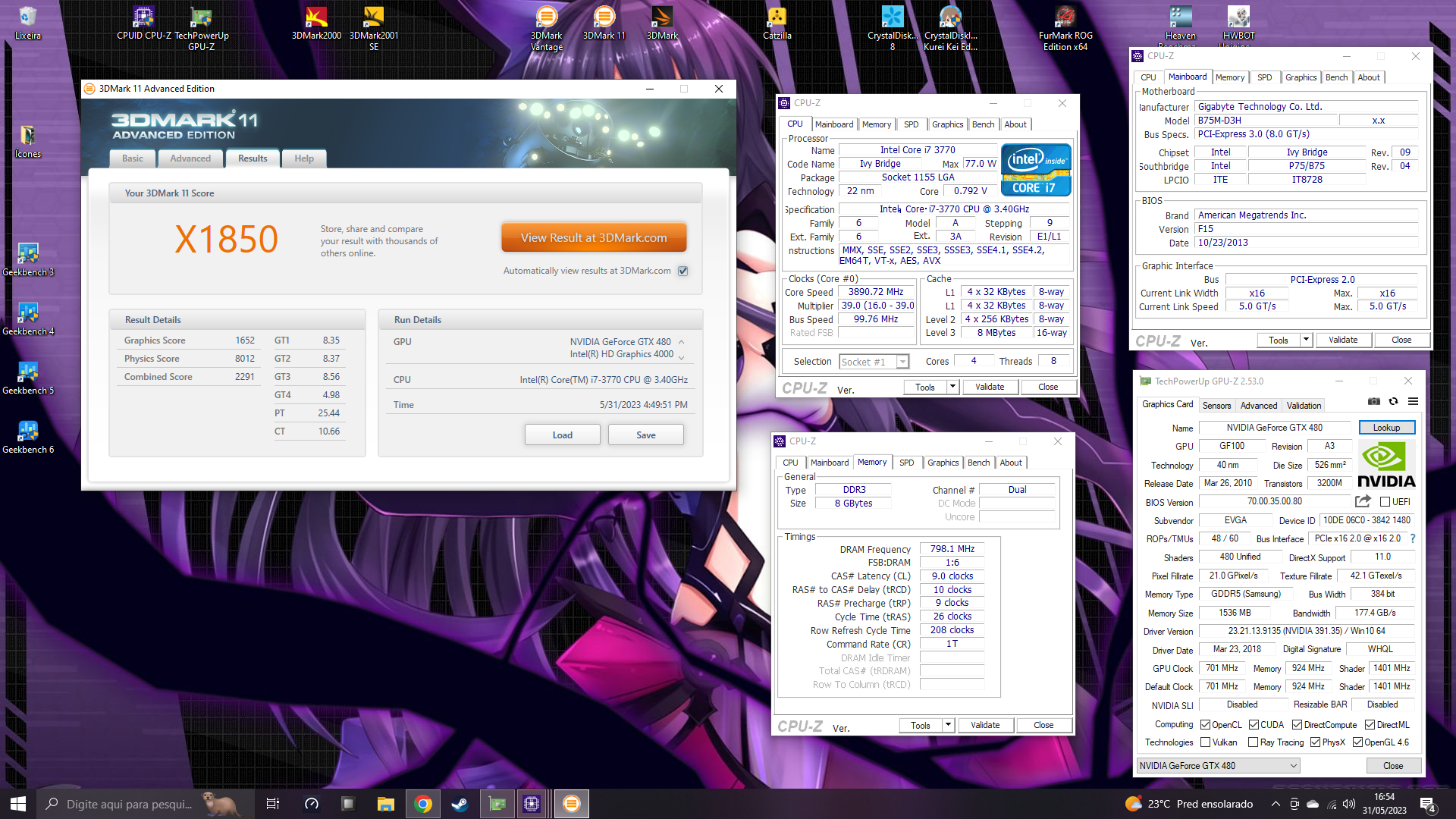This screenshot has height=819, width=1456.
Task: Open the SPD tab in CPU-Z Memory window
Action: click(906, 463)
